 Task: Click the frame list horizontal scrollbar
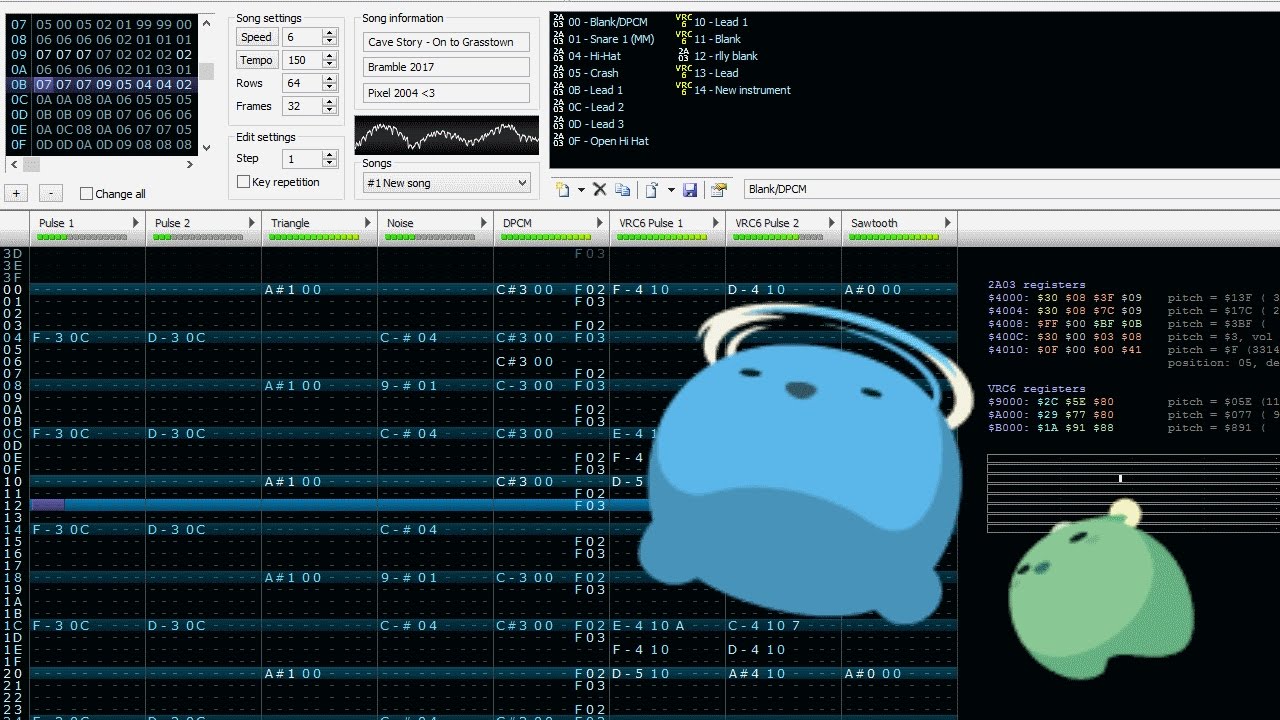pyautogui.click(x=103, y=163)
